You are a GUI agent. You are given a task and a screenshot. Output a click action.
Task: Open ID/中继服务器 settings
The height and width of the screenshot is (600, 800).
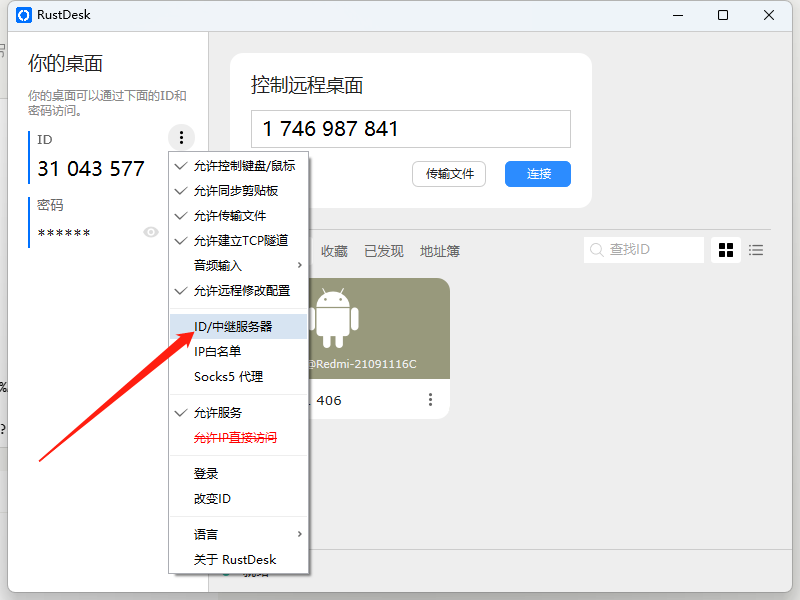click(239, 327)
